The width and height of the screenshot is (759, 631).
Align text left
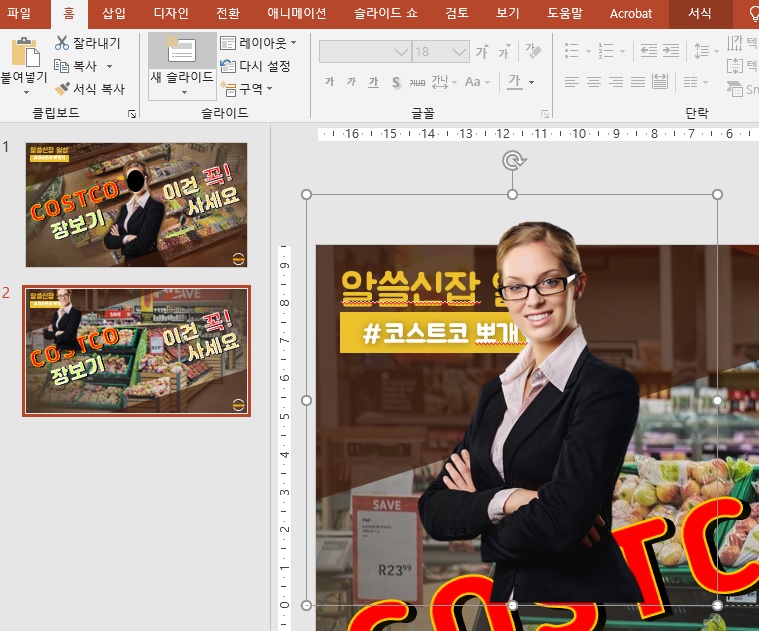(x=572, y=82)
